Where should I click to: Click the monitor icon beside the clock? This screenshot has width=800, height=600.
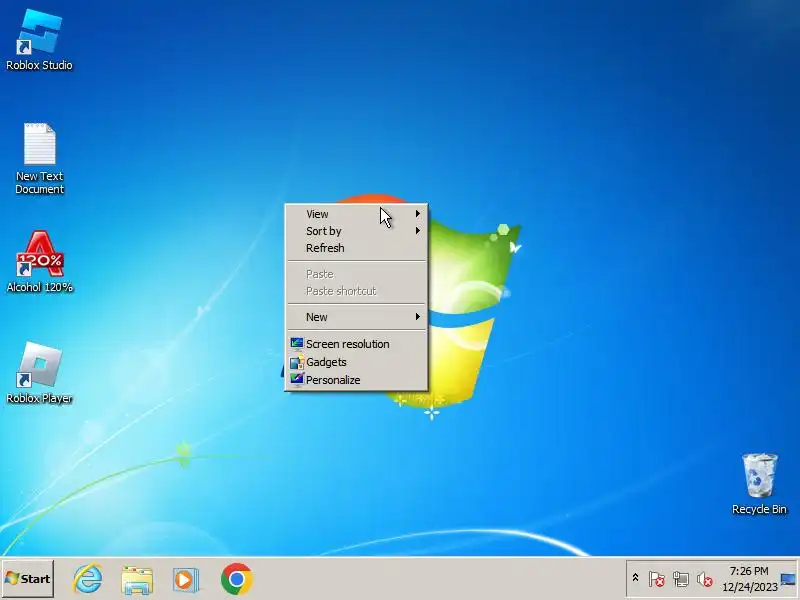click(788, 579)
